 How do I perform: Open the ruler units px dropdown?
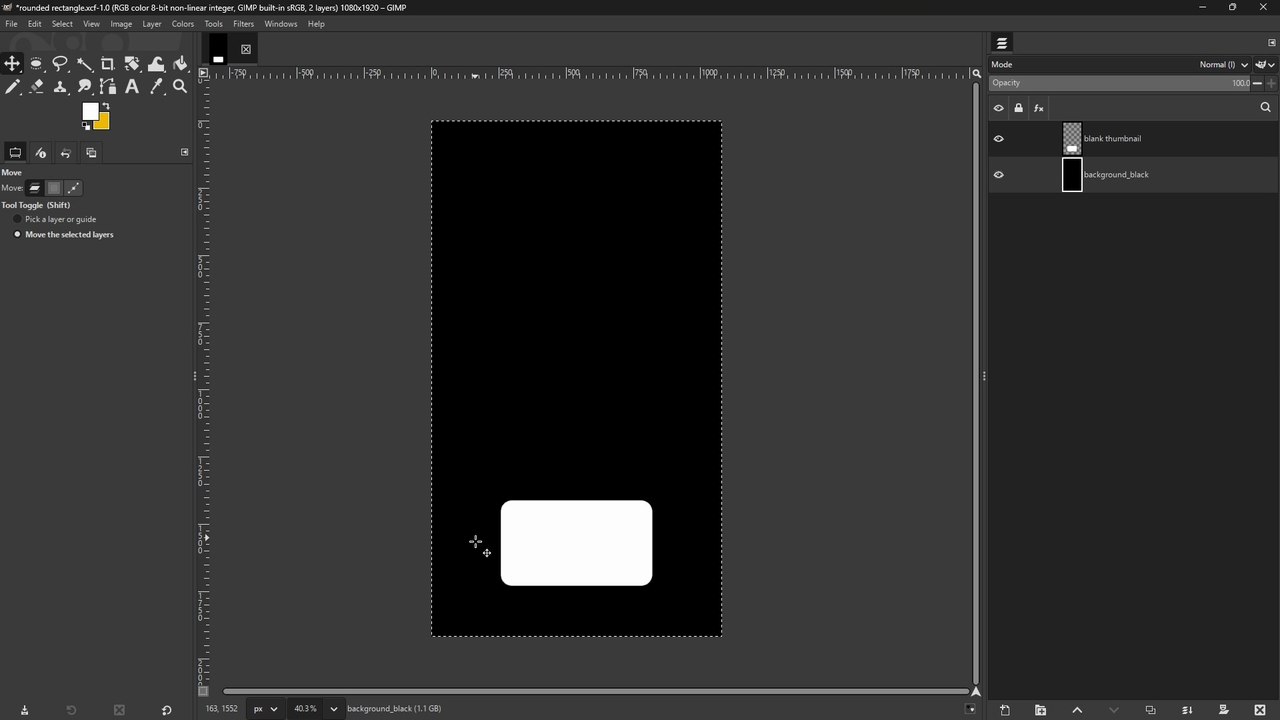pos(265,709)
